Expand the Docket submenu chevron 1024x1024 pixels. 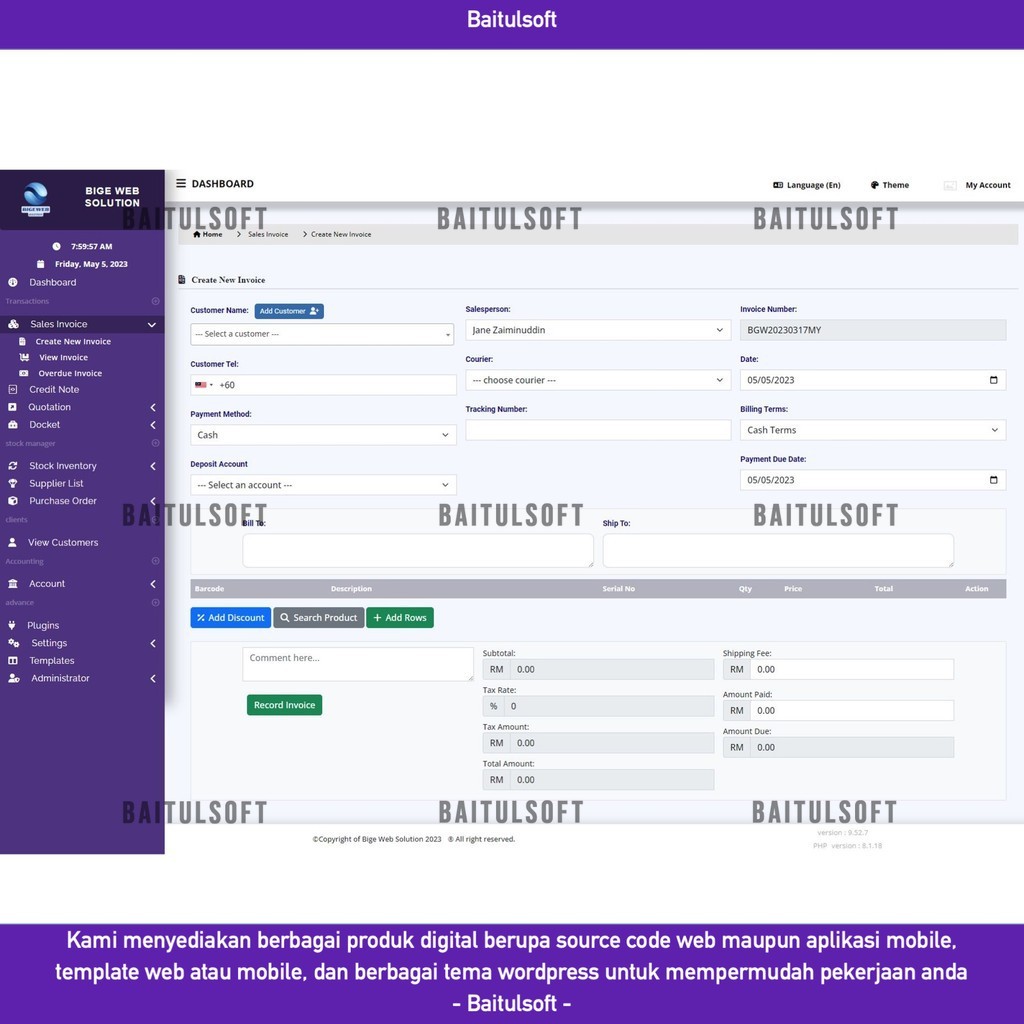point(153,425)
